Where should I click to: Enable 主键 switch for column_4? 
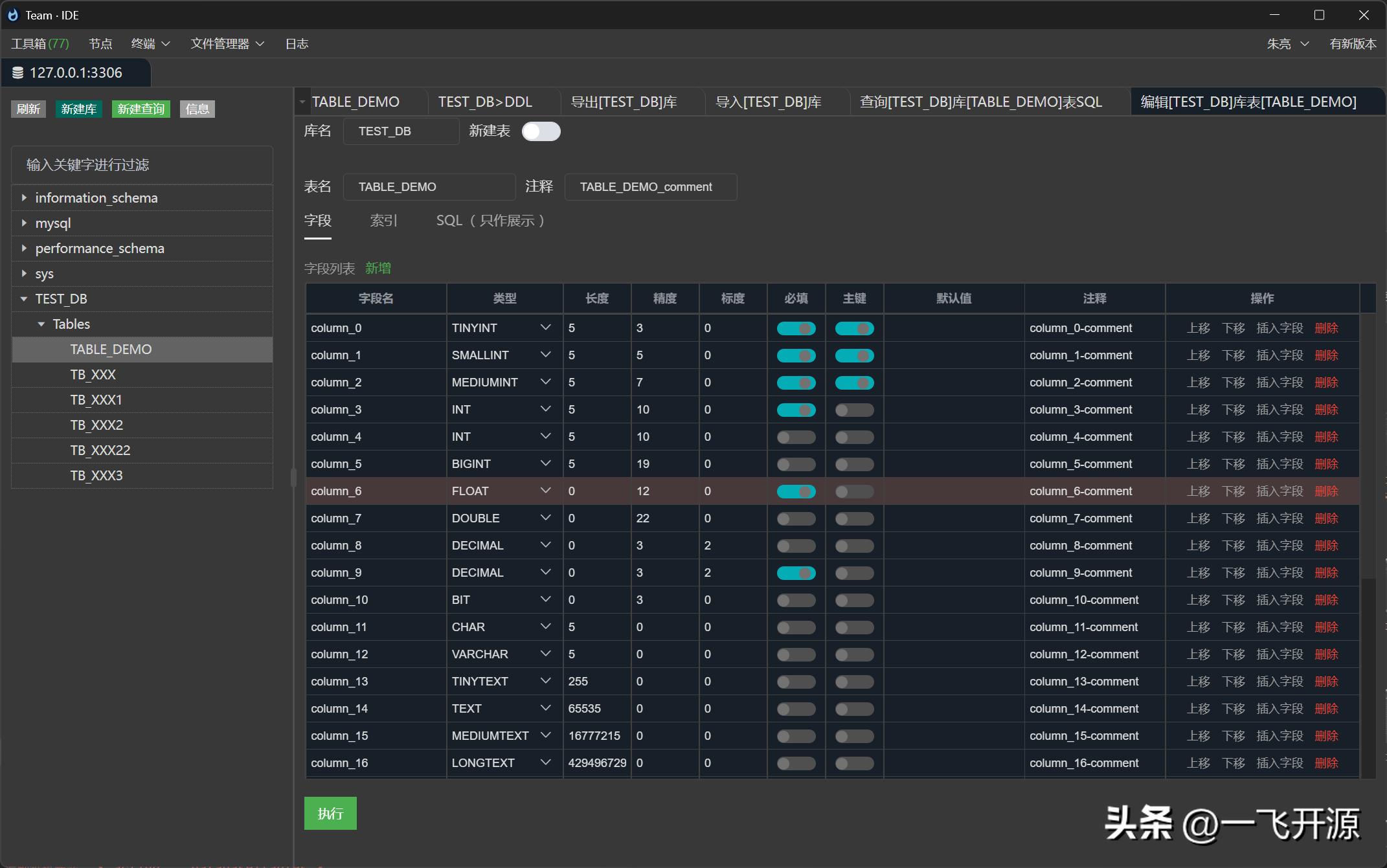(x=854, y=437)
